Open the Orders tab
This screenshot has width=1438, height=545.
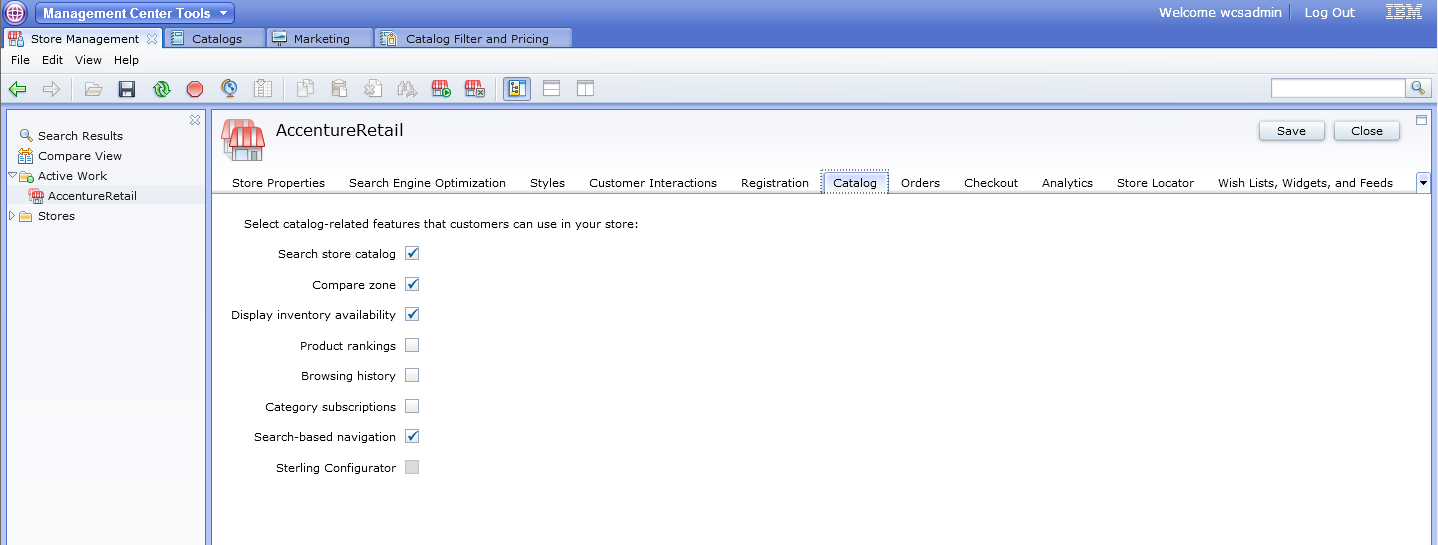tap(920, 183)
